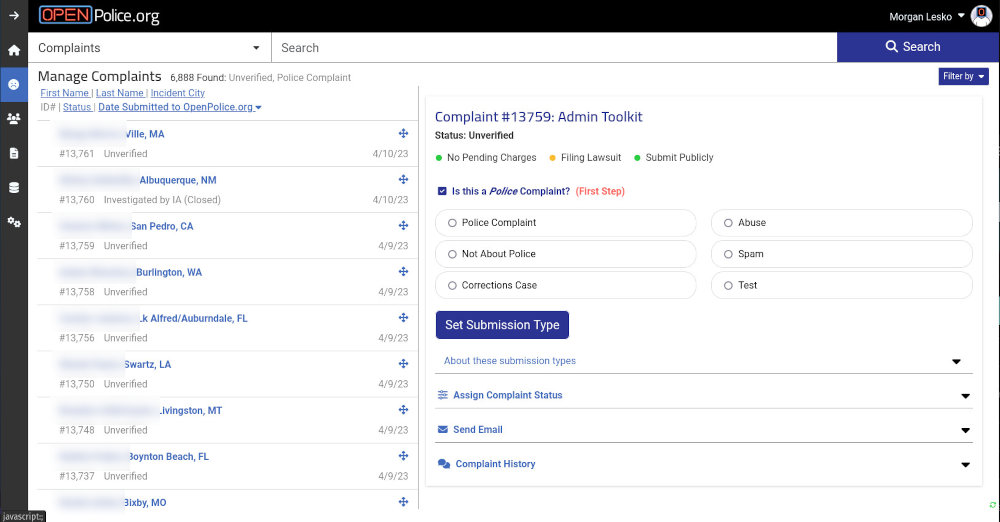Click the move icon for complaint #13,761

point(403,133)
